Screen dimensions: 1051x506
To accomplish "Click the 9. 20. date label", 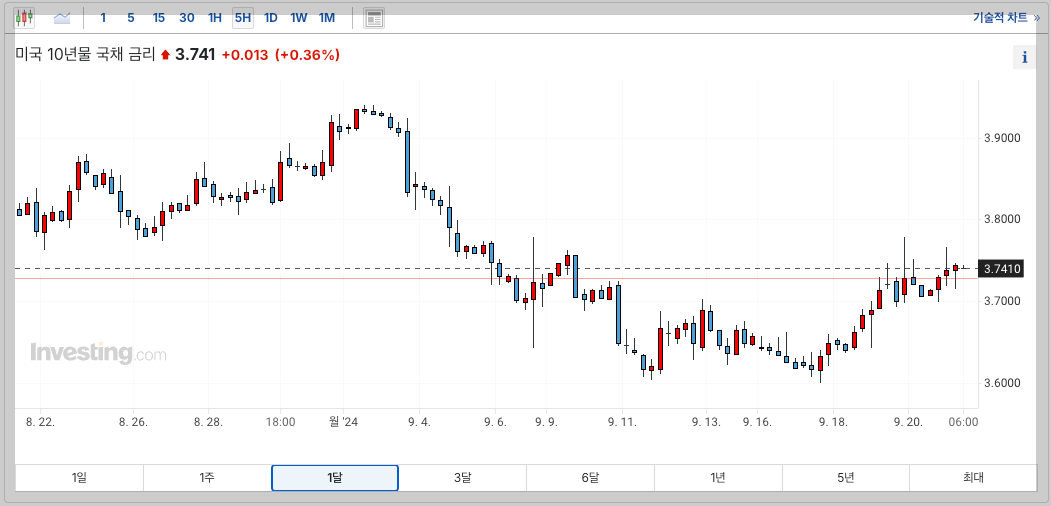I will [x=908, y=423].
